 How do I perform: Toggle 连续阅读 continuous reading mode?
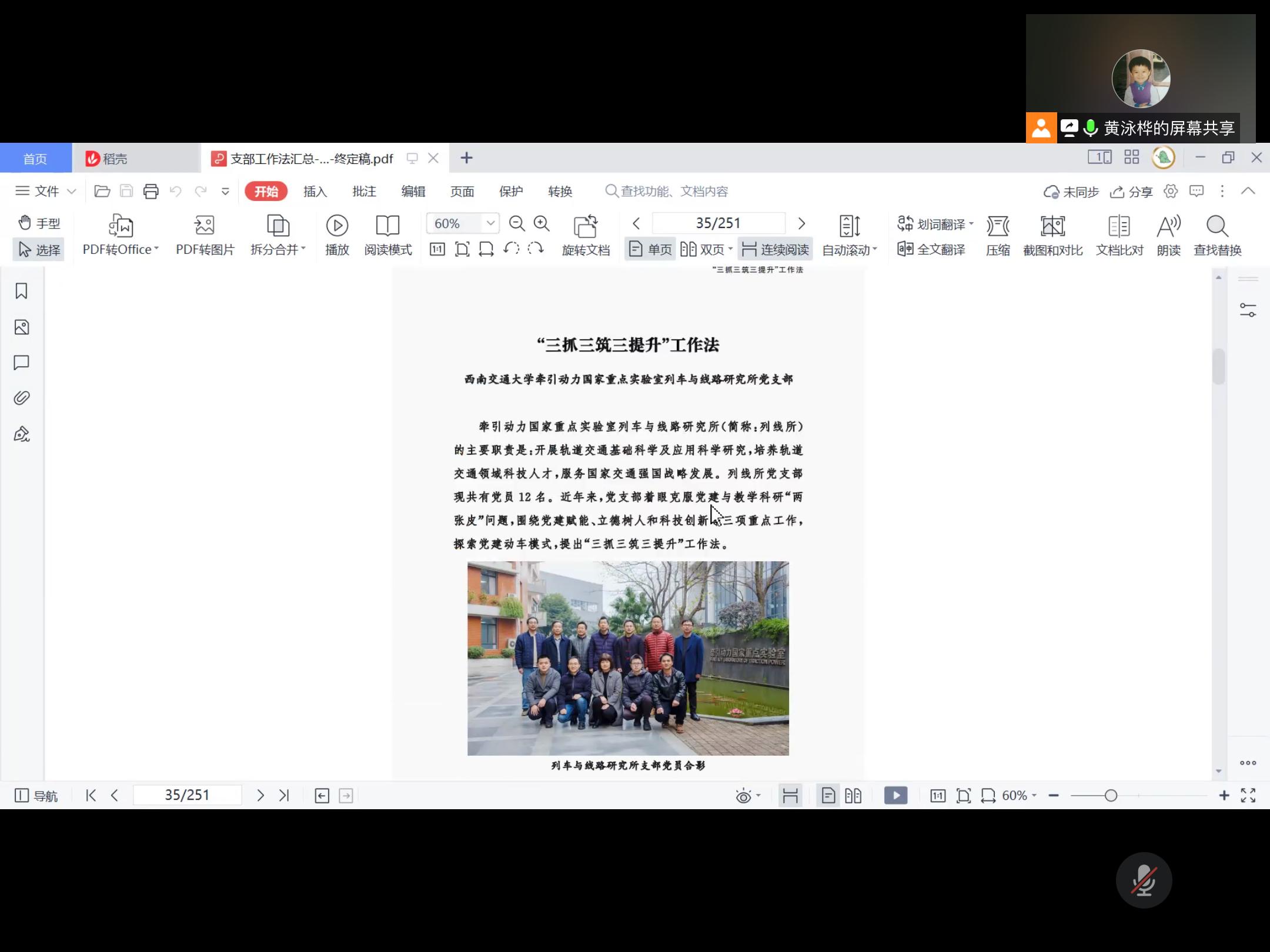775,250
